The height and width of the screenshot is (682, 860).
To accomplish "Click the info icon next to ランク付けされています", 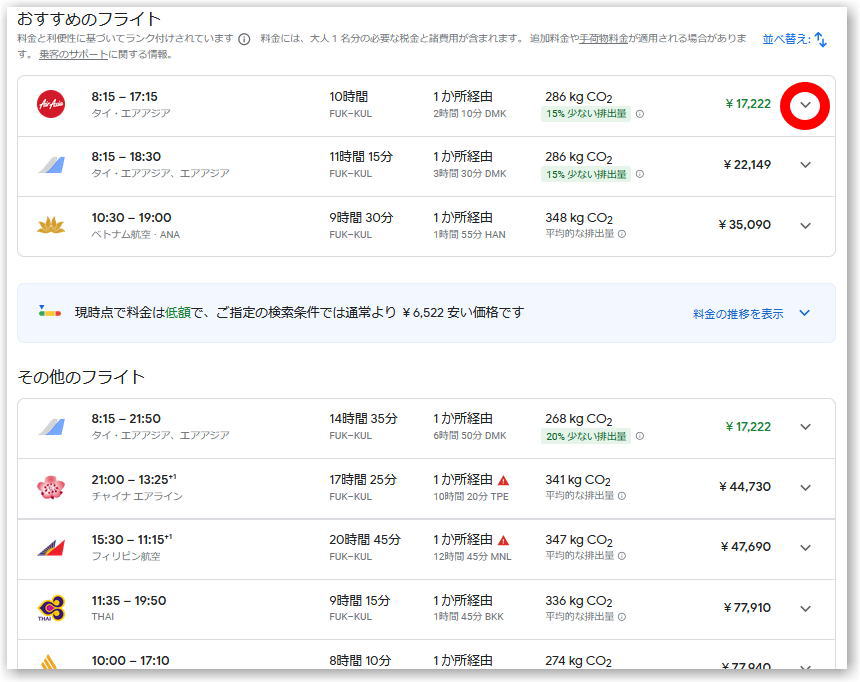I will click(x=245, y=39).
